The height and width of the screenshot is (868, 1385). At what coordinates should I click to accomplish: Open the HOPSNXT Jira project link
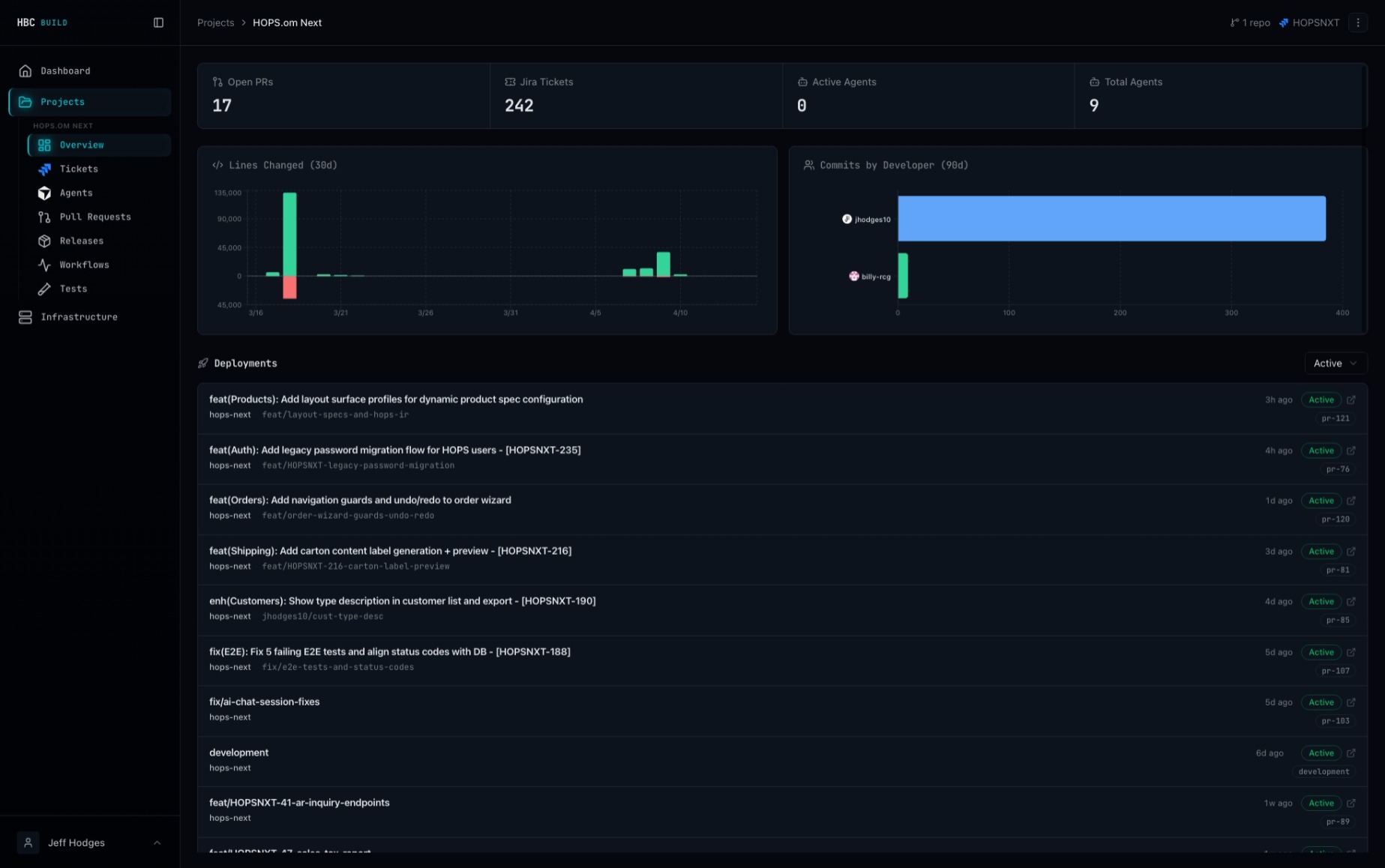(1309, 22)
